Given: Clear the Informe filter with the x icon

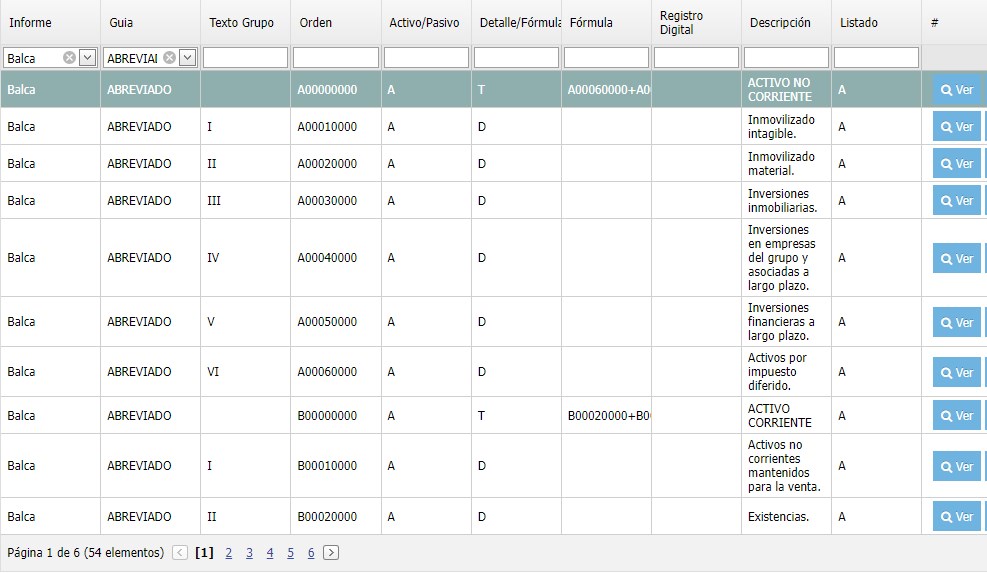Looking at the screenshot, I should [x=69, y=58].
